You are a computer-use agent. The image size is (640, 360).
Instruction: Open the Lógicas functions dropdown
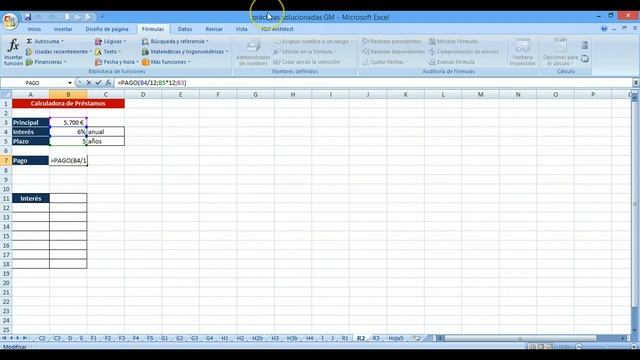[110, 41]
